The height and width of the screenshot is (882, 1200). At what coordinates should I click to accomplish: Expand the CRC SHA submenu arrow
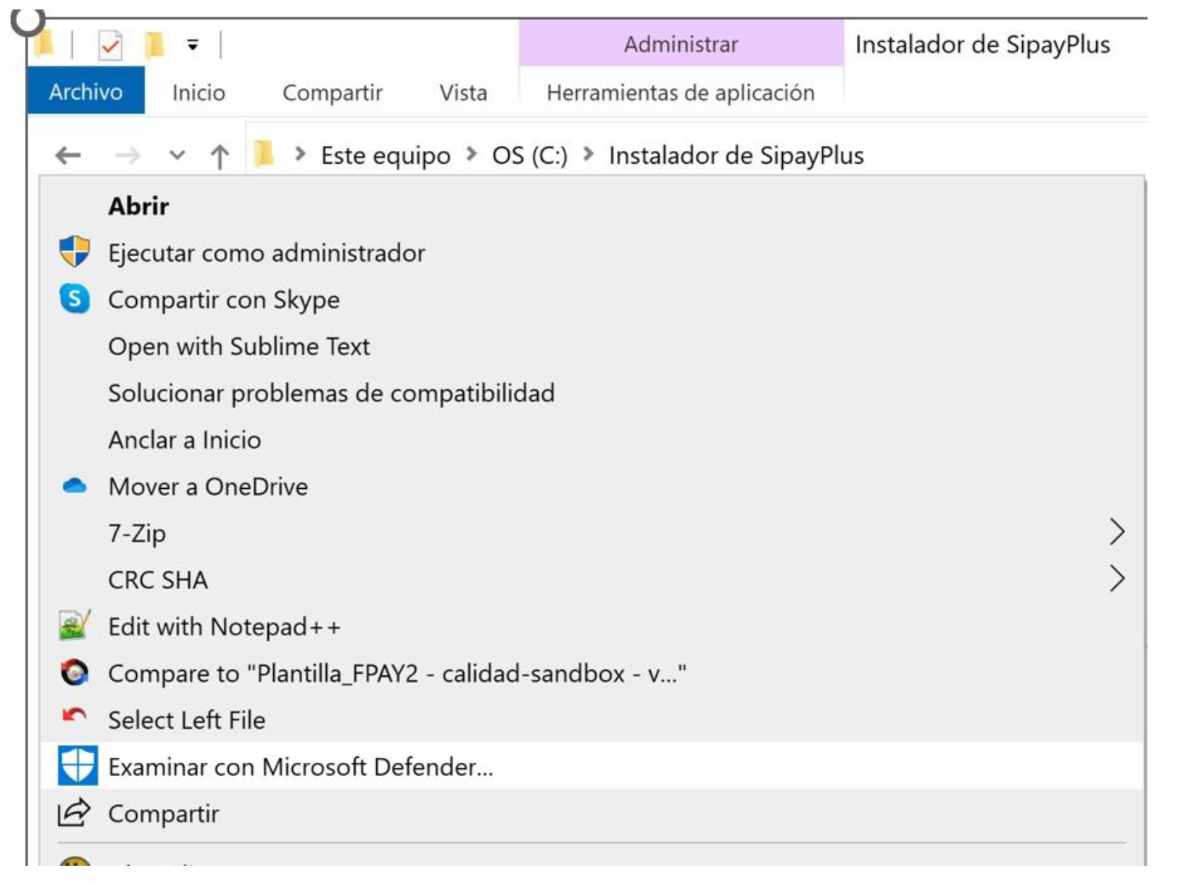pyautogui.click(x=1117, y=579)
